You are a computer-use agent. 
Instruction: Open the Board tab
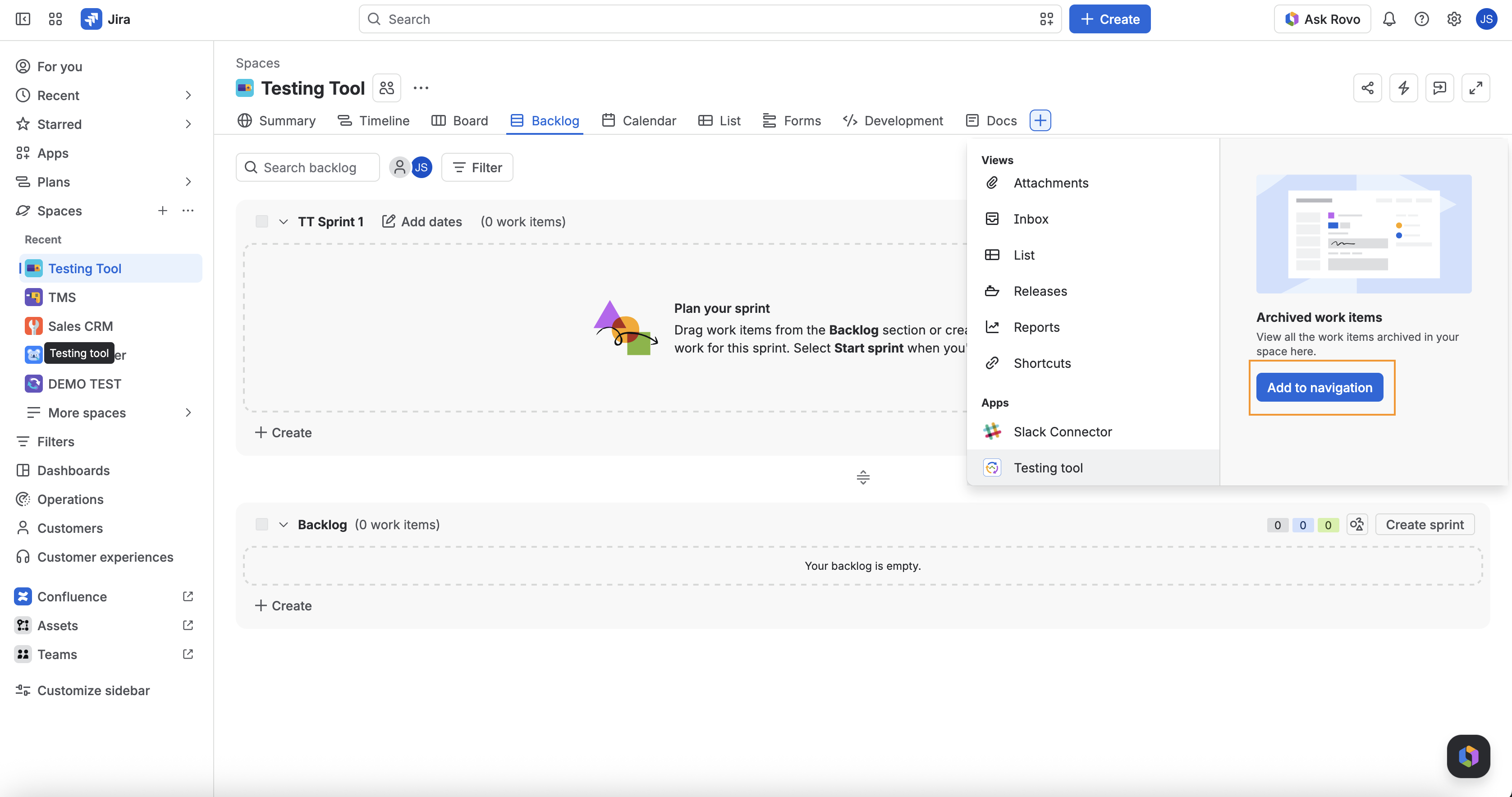pos(459,120)
